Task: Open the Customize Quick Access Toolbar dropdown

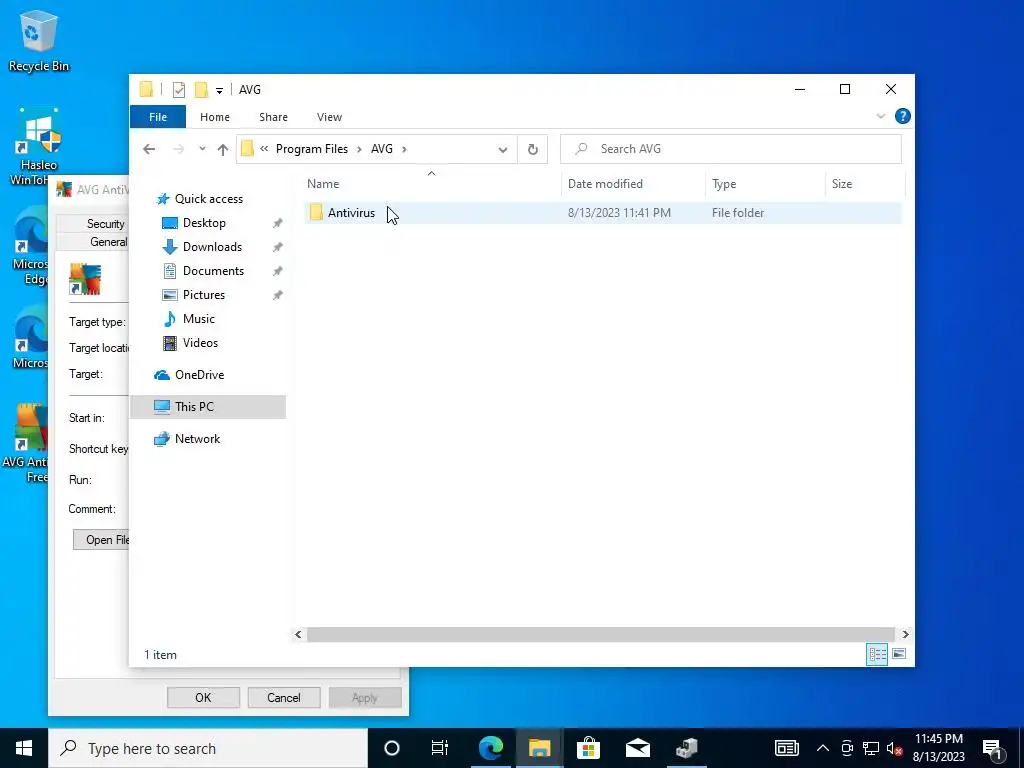Action: pos(219,90)
